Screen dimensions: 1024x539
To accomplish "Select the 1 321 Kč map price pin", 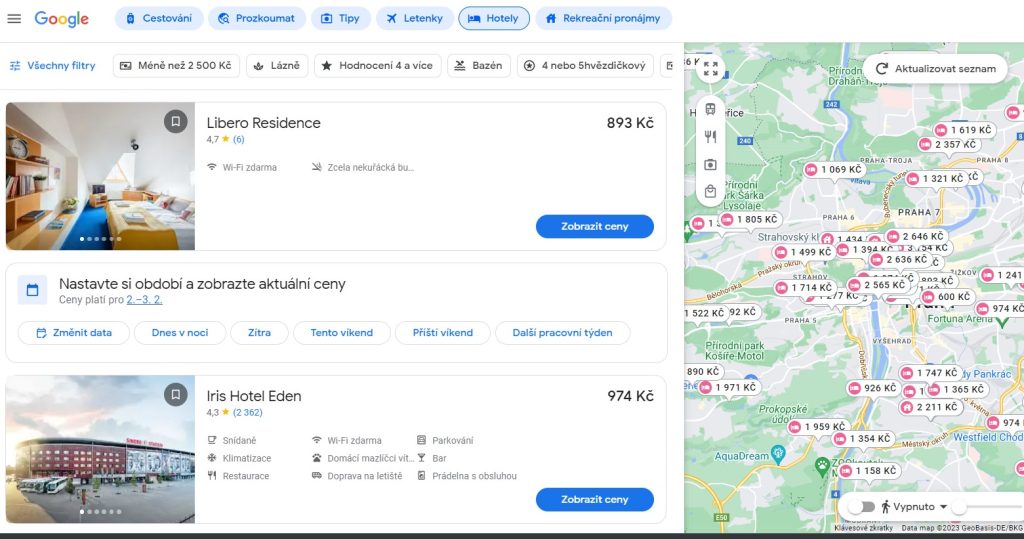I will [936, 178].
